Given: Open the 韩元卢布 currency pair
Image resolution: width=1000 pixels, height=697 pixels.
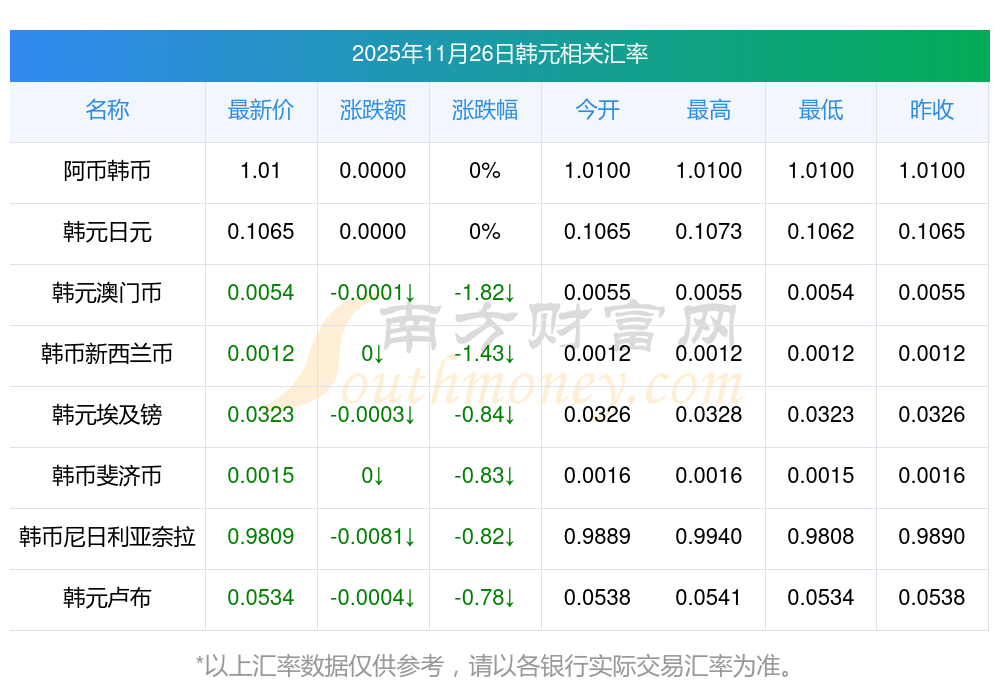Looking at the screenshot, I should click(107, 598).
